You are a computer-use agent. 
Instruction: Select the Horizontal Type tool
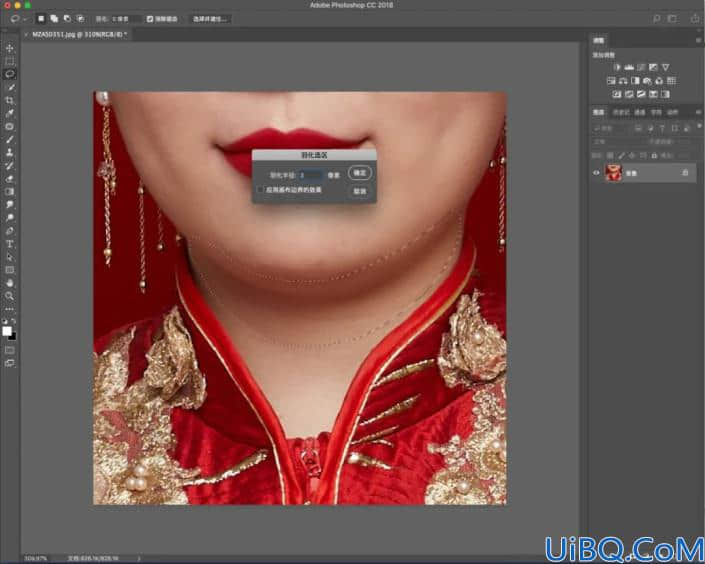pyautogui.click(x=9, y=244)
